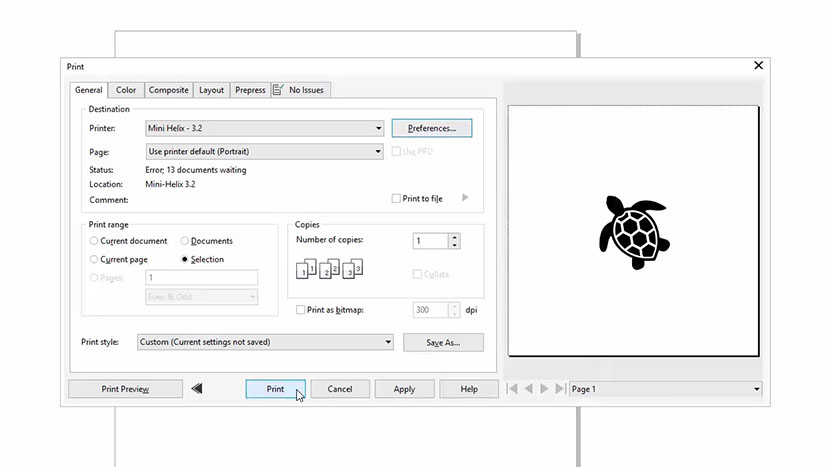Choose the Current page print range
This screenshot has width=830, height=467.
[x=94, y=259]
